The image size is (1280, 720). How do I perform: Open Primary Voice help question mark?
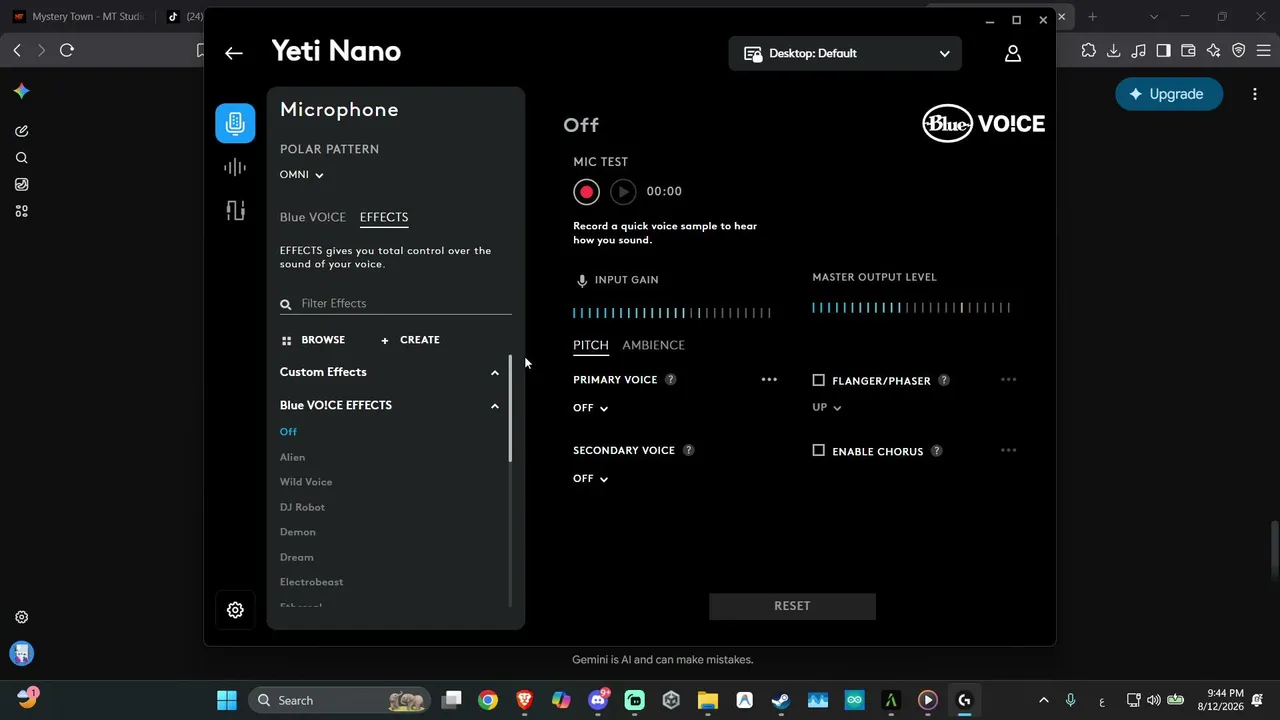coord(671,380)
